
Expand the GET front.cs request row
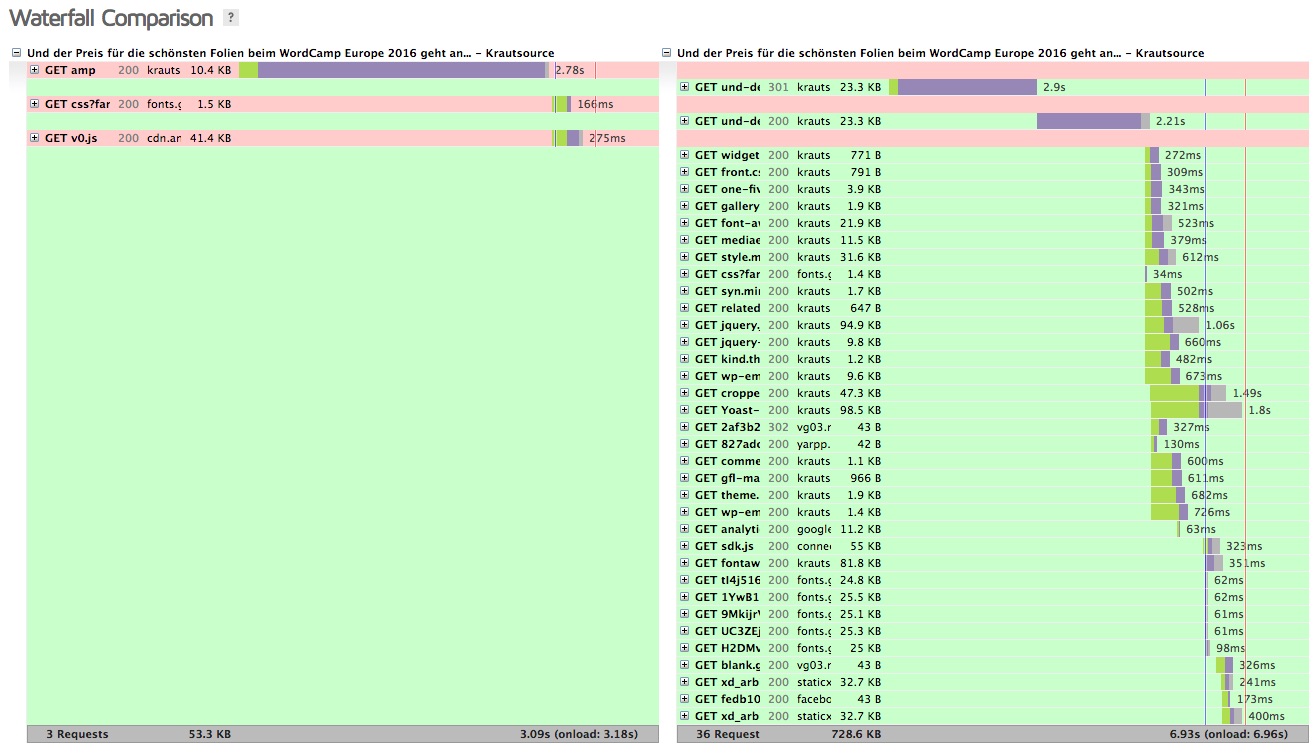pyautogui.click(x=685, y=172)
